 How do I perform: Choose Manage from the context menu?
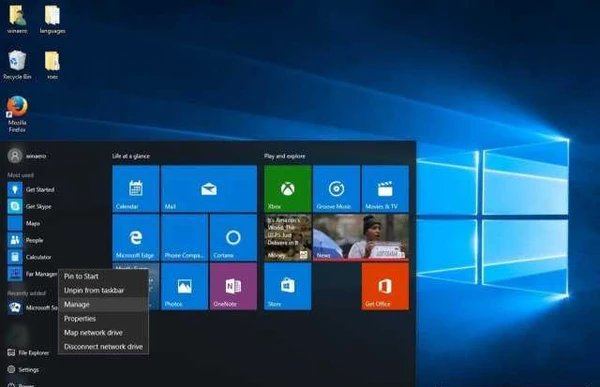coord(103,304)
